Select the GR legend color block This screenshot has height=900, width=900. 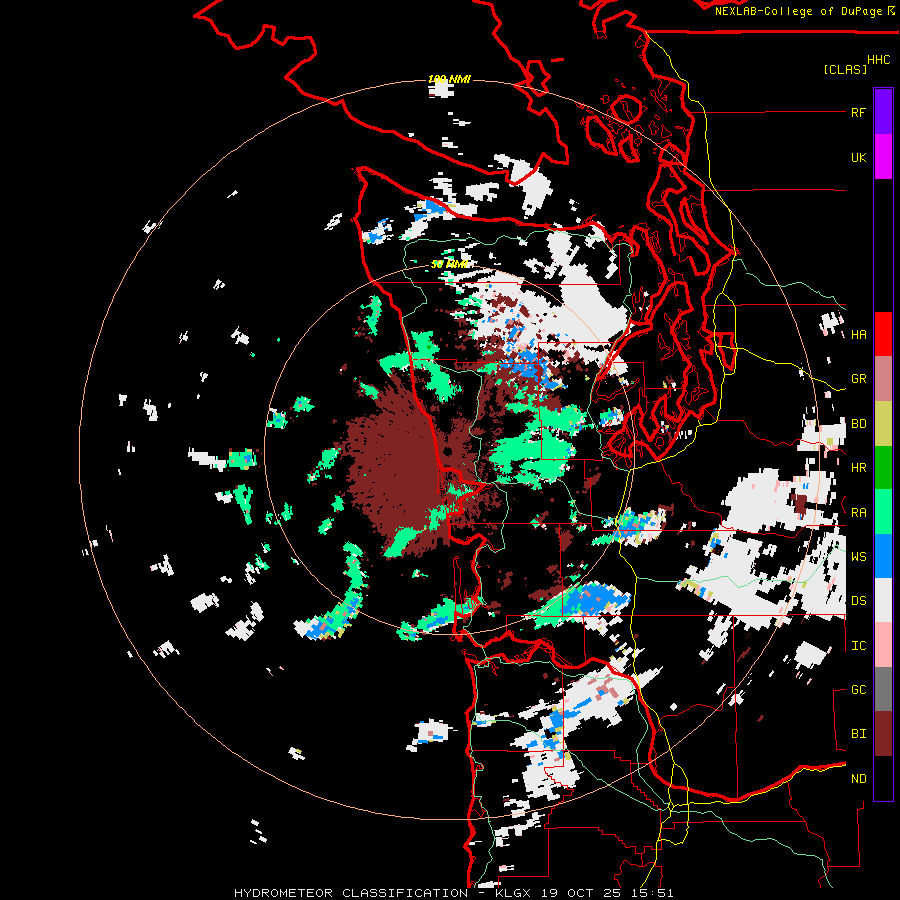[x=883, y=379]
